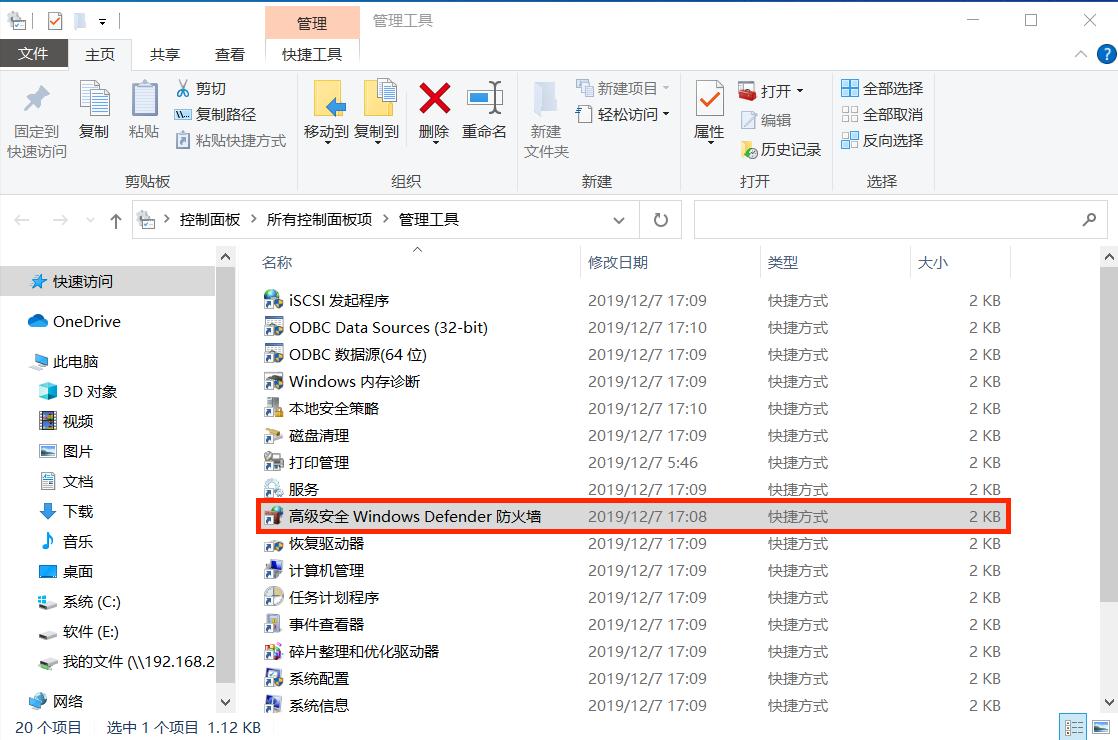
Task: Open the address bar history dropdown
Action: (x=618, y=219)
